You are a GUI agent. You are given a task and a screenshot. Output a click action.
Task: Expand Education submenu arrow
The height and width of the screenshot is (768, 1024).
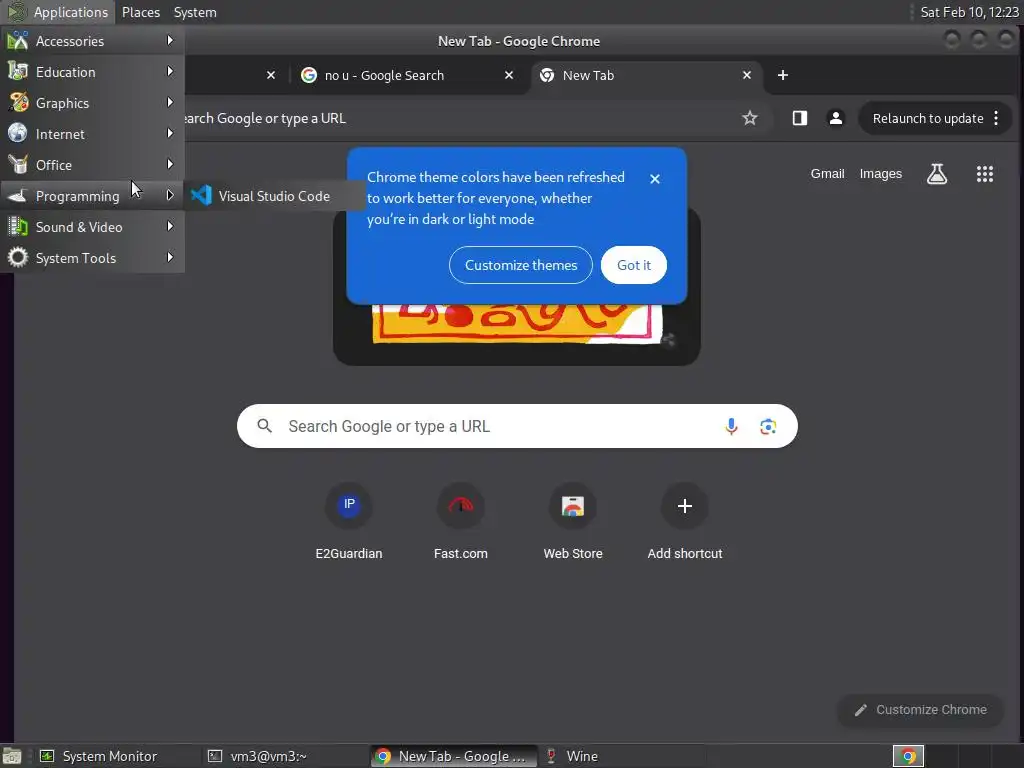coord(170,71)
